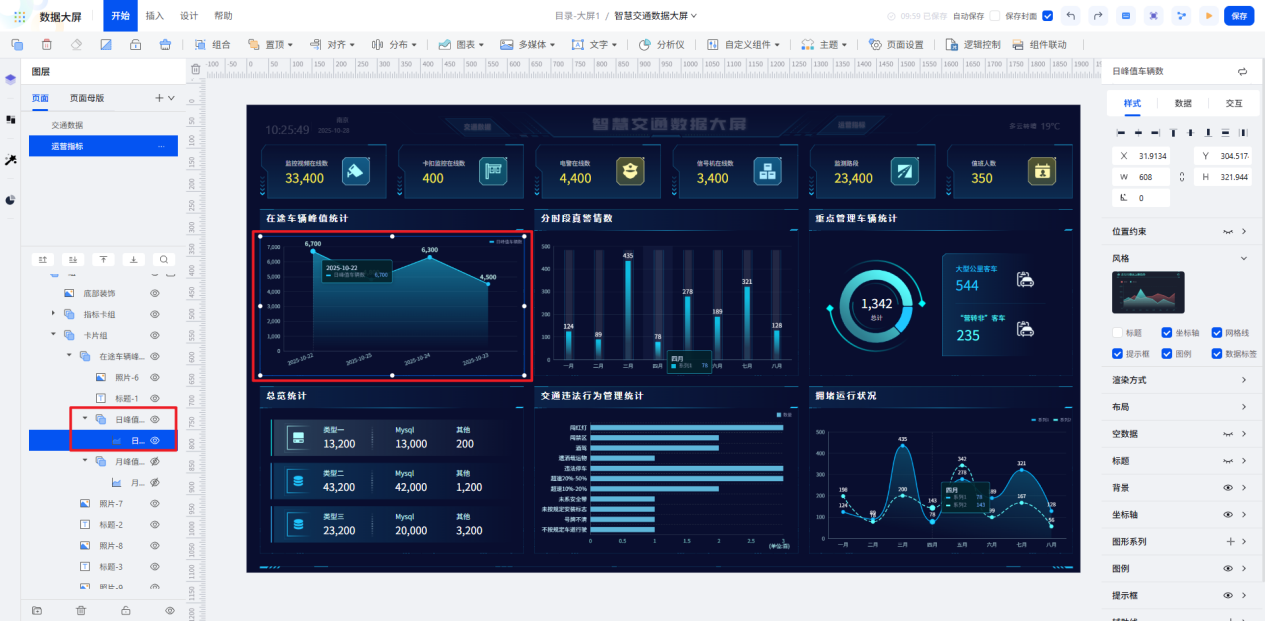This screenshot has height=621, width=1265.
Task: Click the undo arrow icon
Action: 1072,16
